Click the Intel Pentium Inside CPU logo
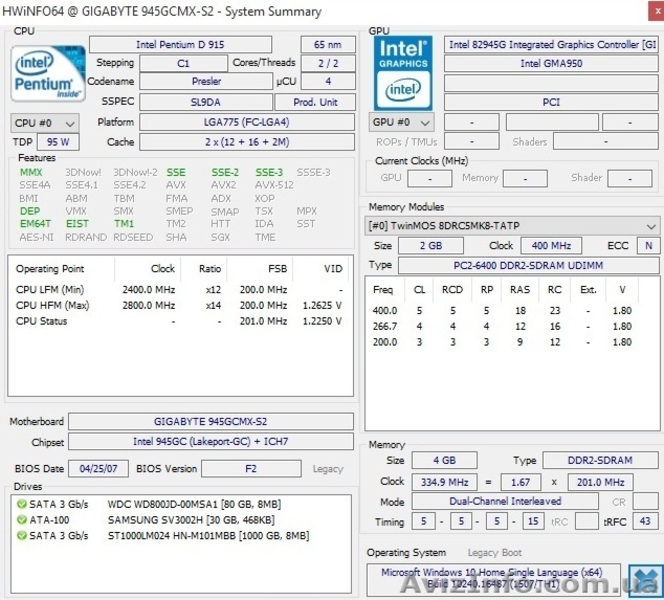Image resolution: width=664 pixels, height=600 pixels. [x=48, y=73]
